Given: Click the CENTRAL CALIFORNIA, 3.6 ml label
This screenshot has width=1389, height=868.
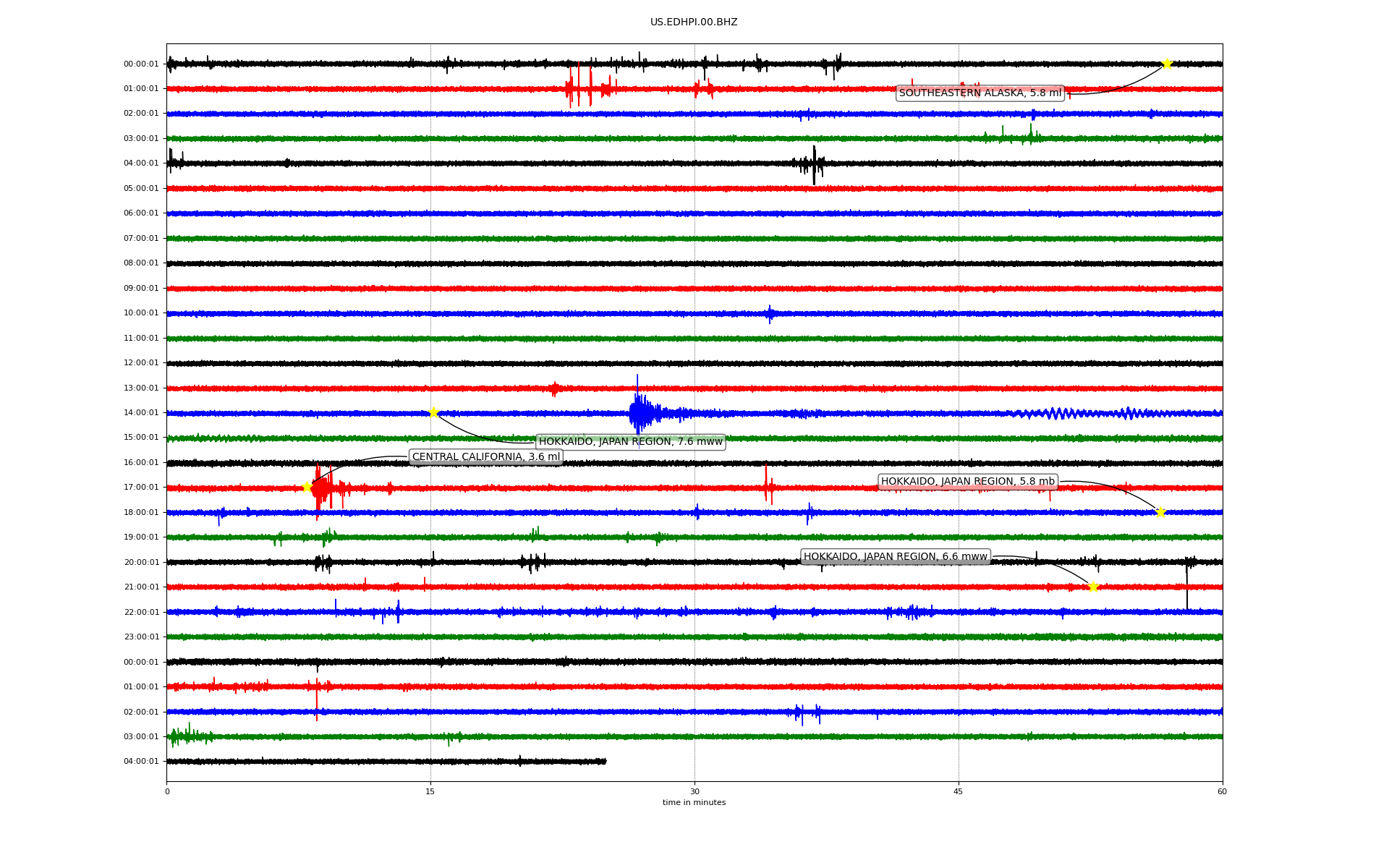Looking at the screenshot, I should click(x=486, y=456).
